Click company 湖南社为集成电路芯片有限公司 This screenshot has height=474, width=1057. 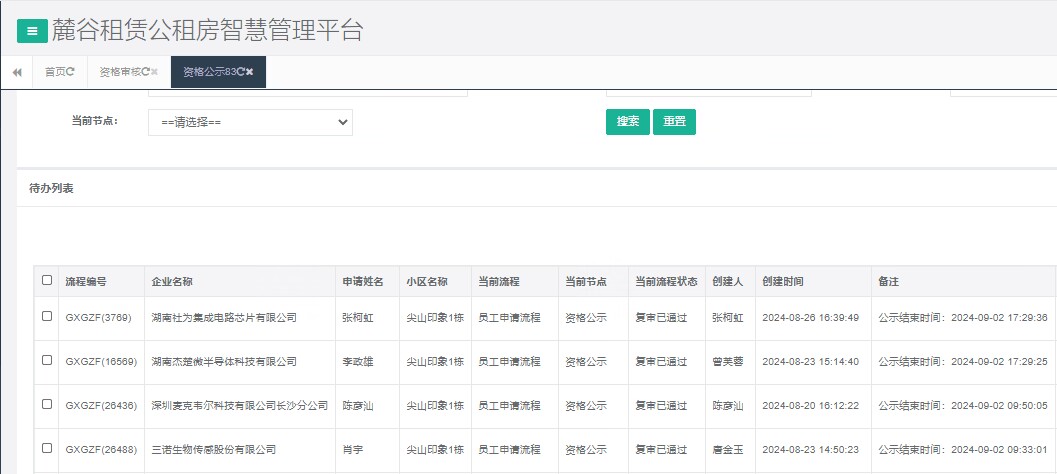click(x=224, y=318)
